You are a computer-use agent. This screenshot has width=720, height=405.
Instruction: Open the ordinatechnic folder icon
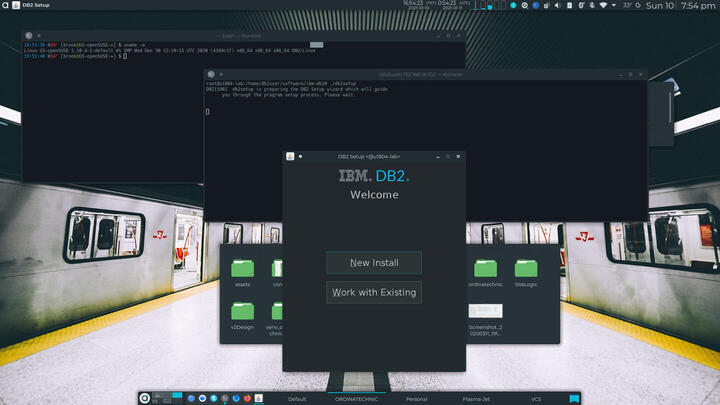[x=485, y=269]
